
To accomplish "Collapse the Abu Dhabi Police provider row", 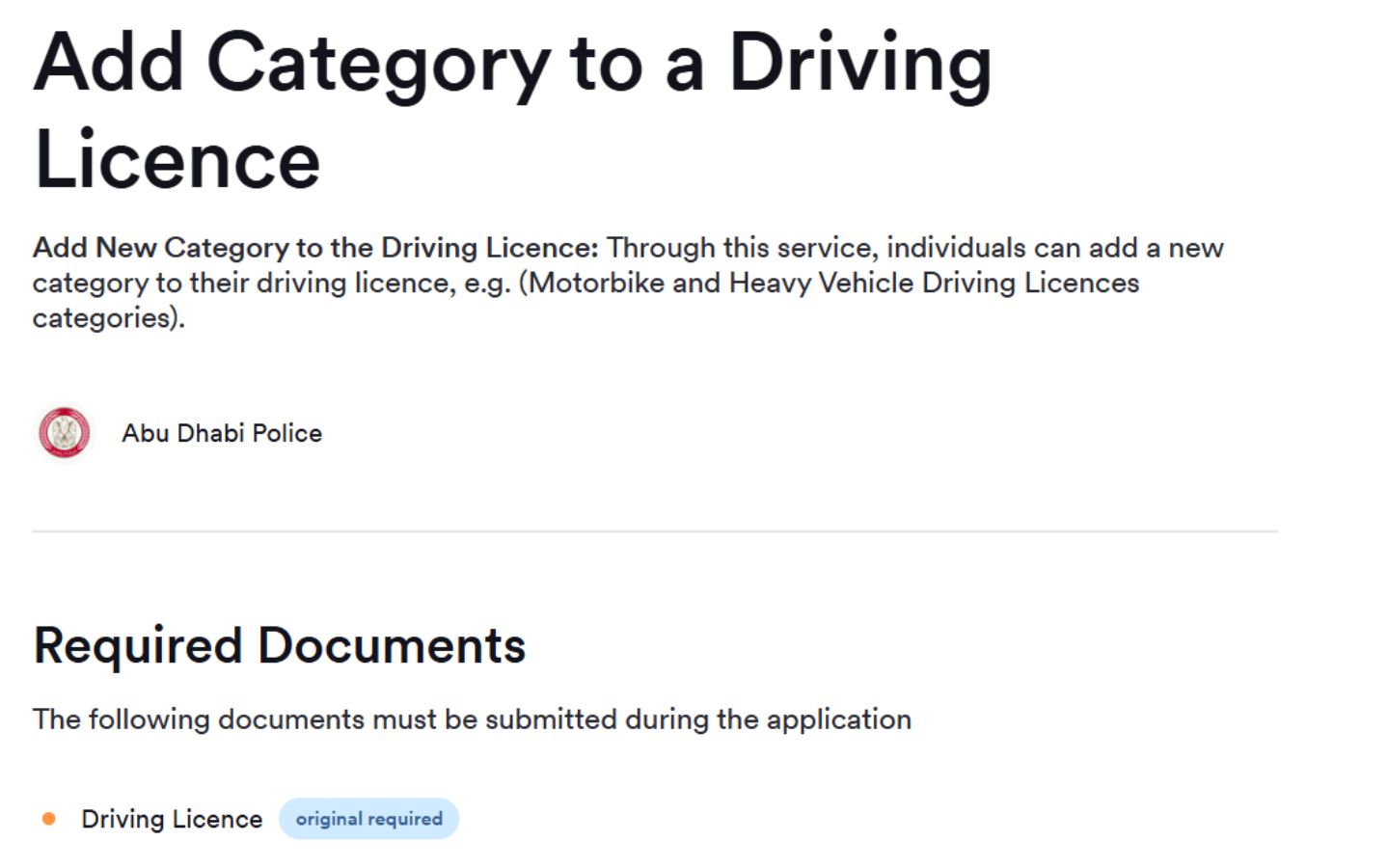I will click(x=222, y=433).
